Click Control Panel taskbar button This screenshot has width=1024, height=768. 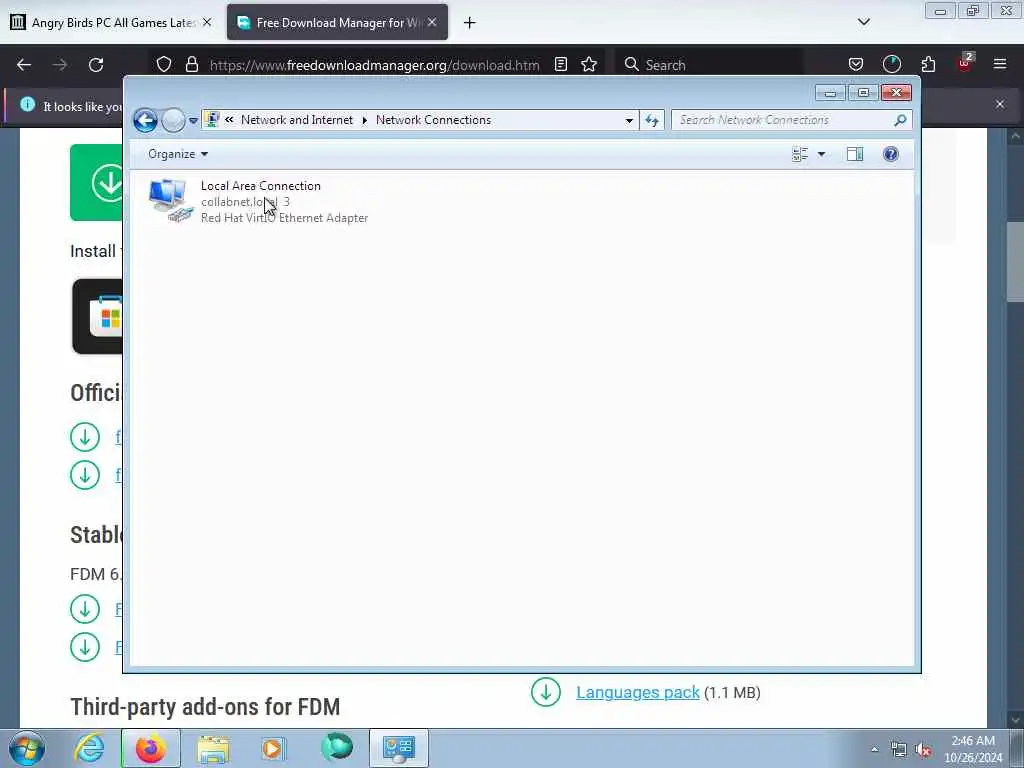click(x=398, y=748)
